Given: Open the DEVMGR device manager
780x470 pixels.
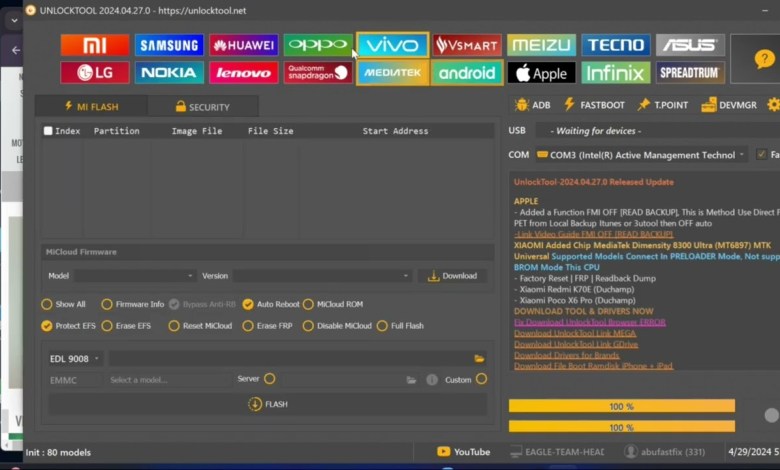Looking at the screenshot, I should pyautogui.click(x=729, y=105).
